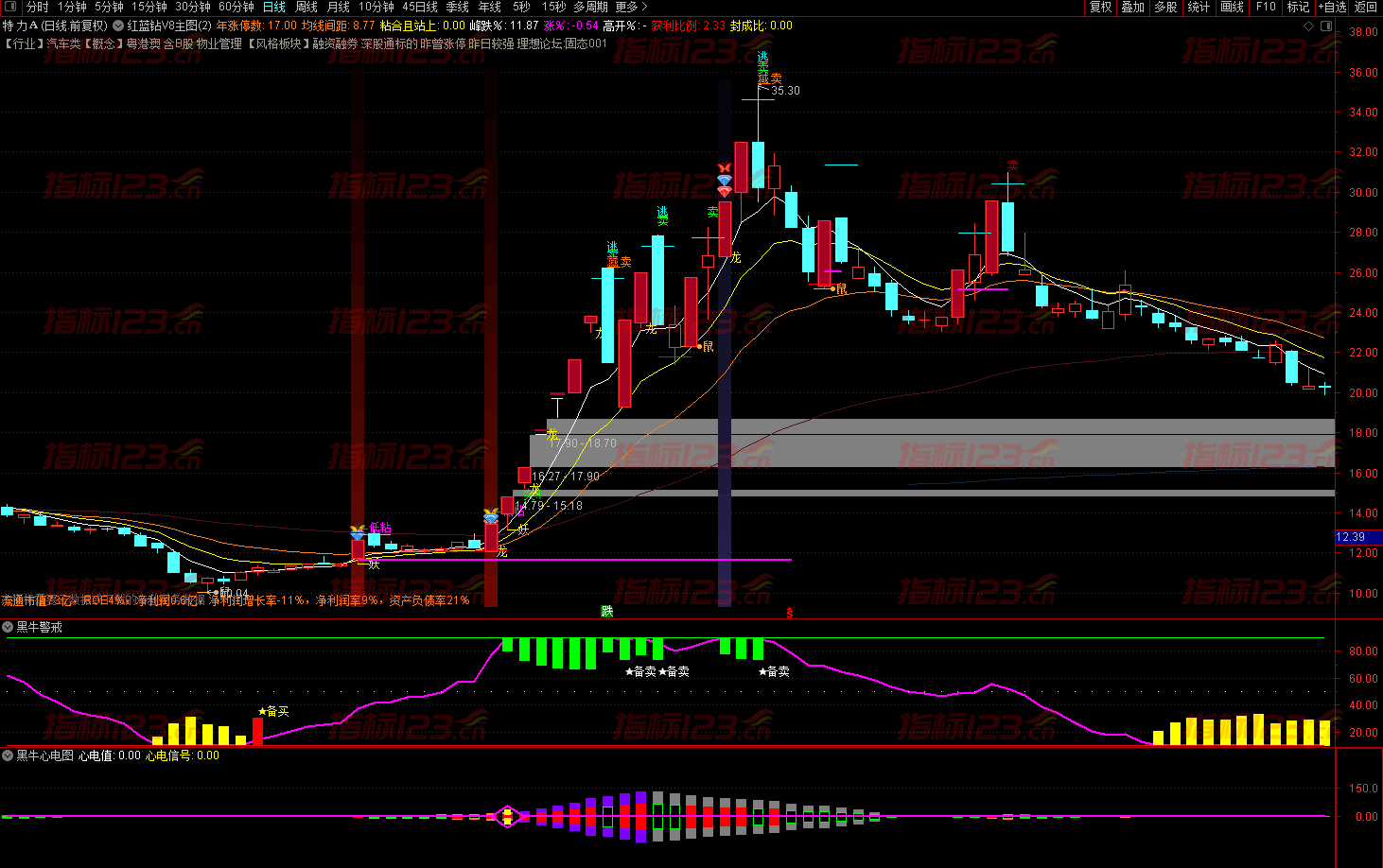Select the 15分钟 period
Image resolution: width=1383 pixels, height=868 pixels.
[x=149, y=7]
